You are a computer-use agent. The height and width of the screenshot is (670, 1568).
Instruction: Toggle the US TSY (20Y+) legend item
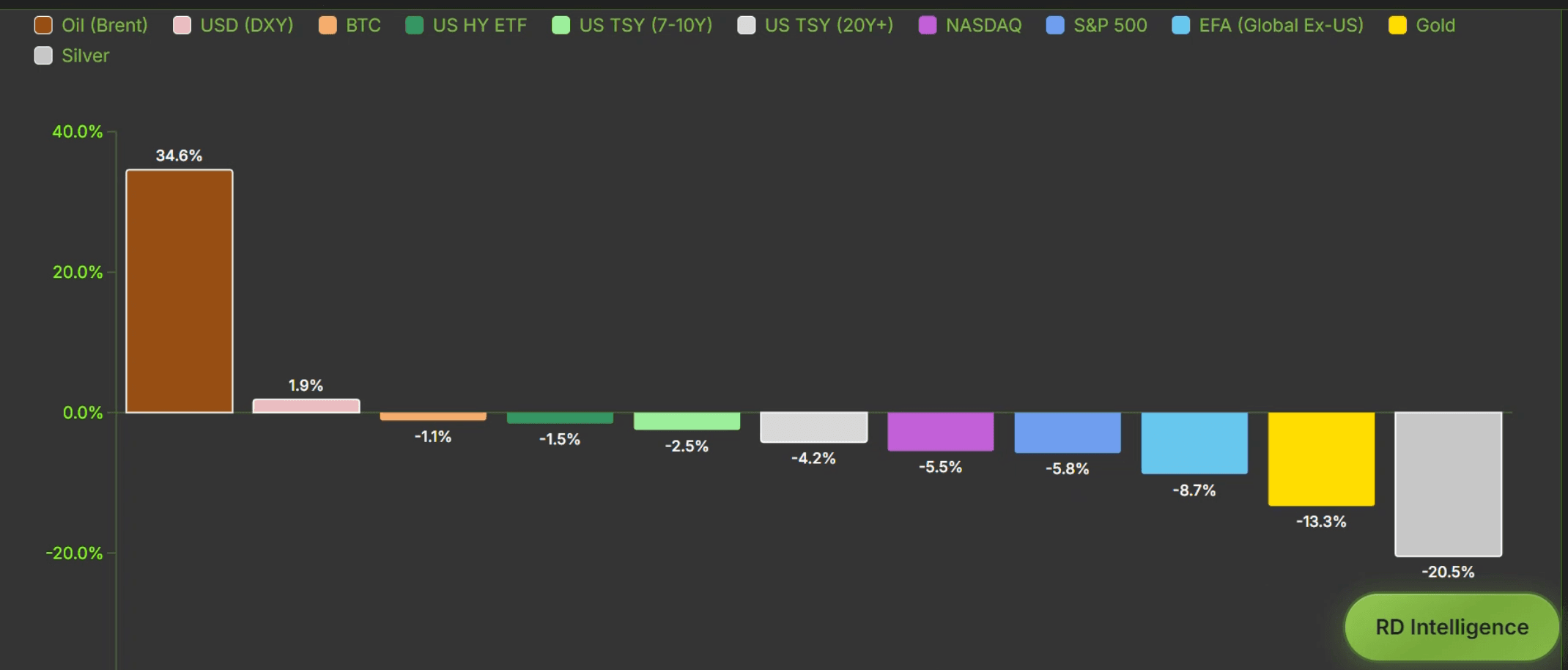815,26
